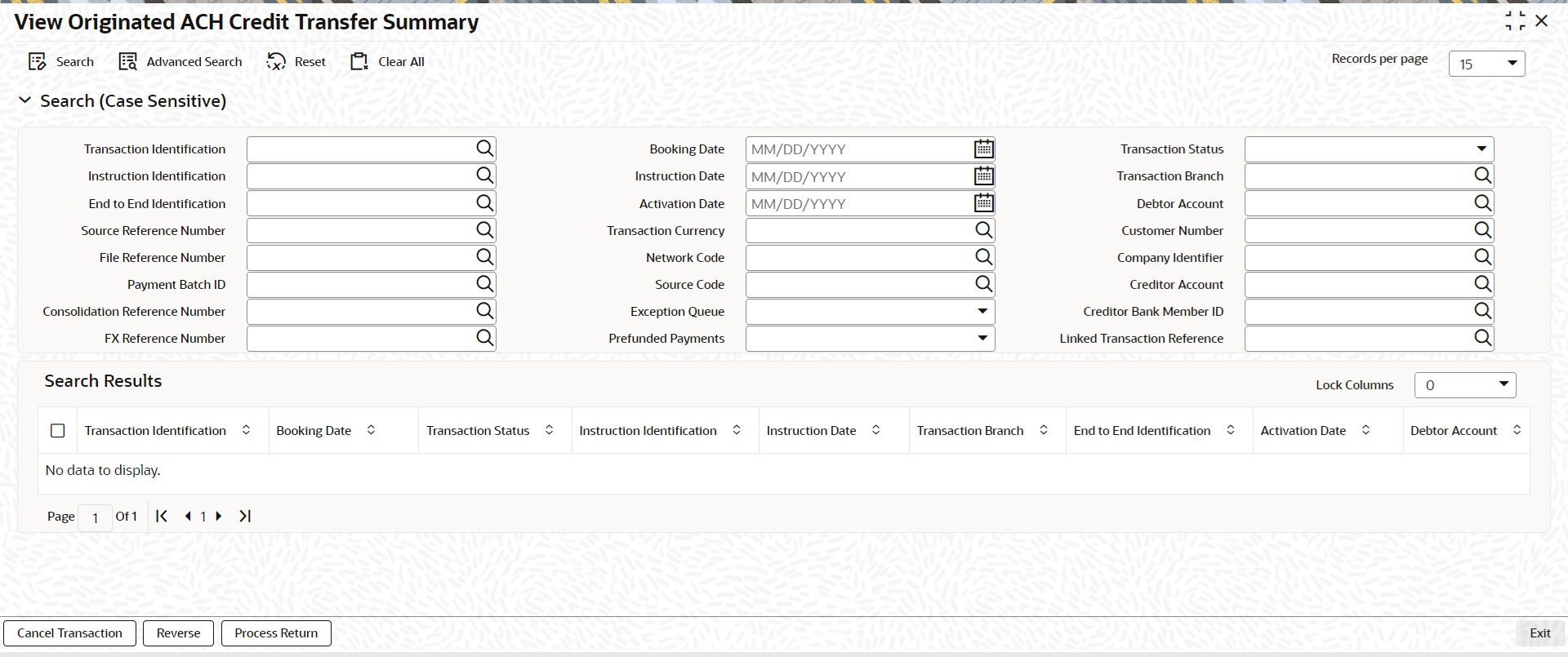Expand the Records per page dropdown

(1486, 64)
